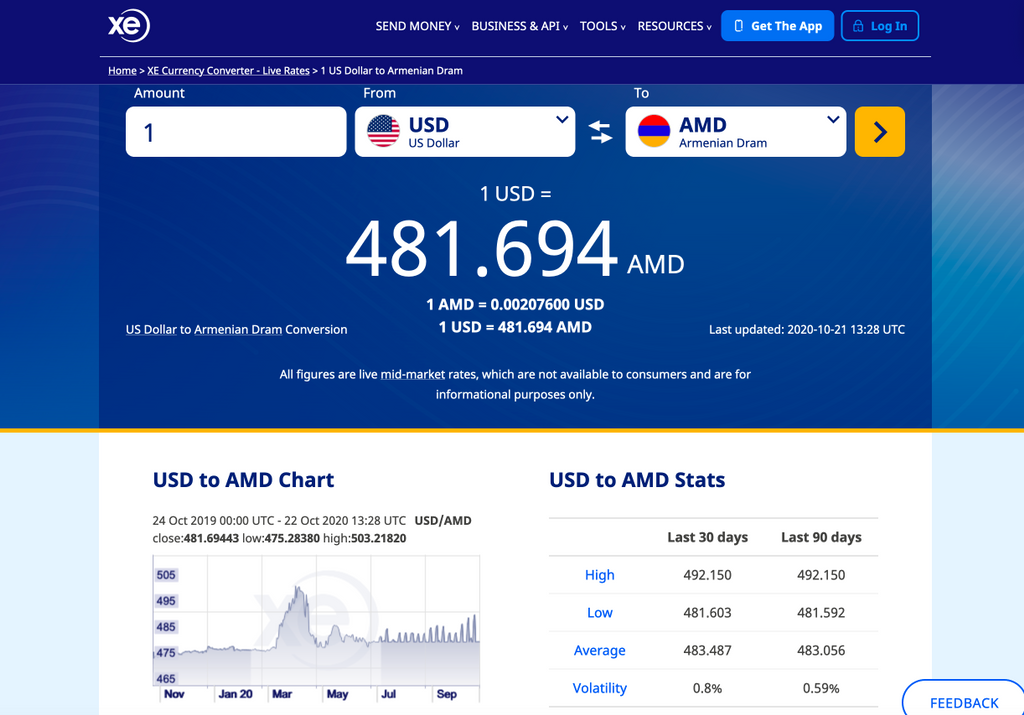Click the 1 USD = 481.694 AMD line
1024x715 pixels.
[515, 327]
